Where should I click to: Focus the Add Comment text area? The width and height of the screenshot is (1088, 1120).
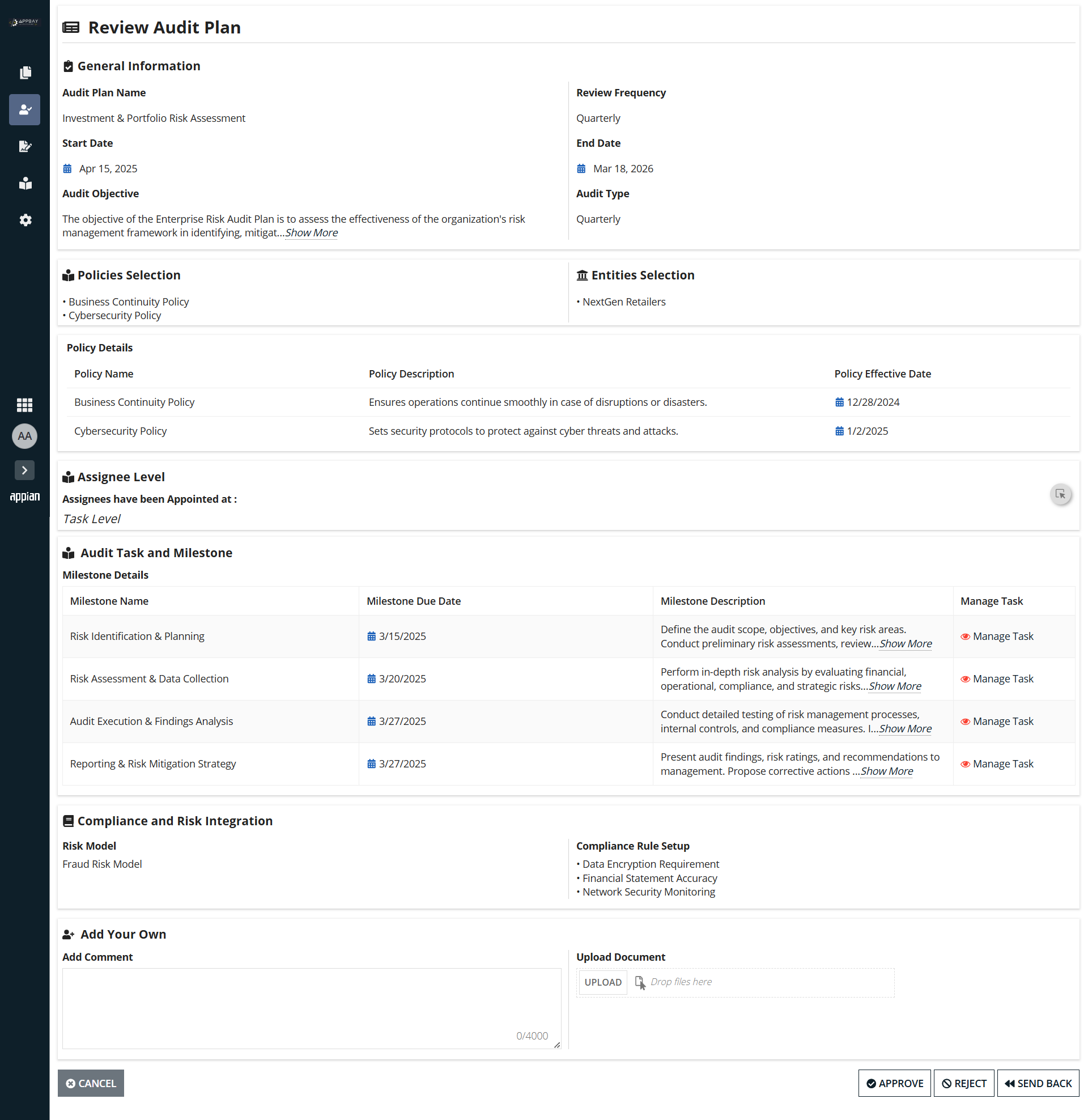pos(312,1008)
